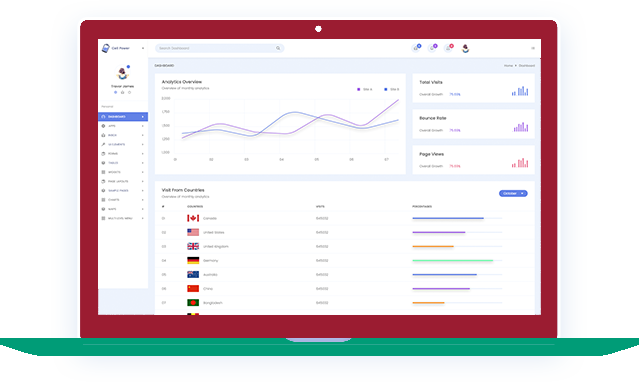Click the United Kingdom flag icon
The image size is (639, 382).
click(x=193, y=246)
